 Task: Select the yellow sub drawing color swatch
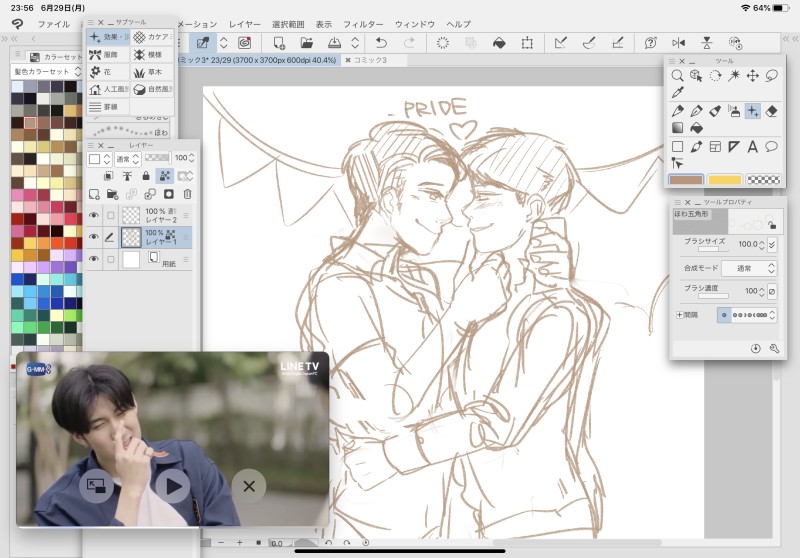pos(725,180)
